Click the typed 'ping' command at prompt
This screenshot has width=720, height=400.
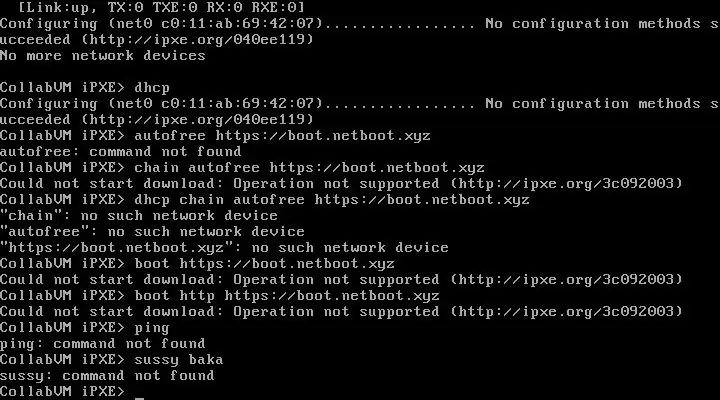click(x=152, y=327)
